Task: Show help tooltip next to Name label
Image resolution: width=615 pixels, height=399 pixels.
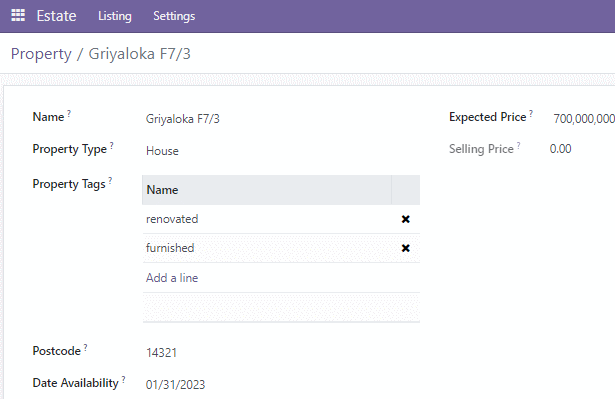Action: [x=69, y=113]
